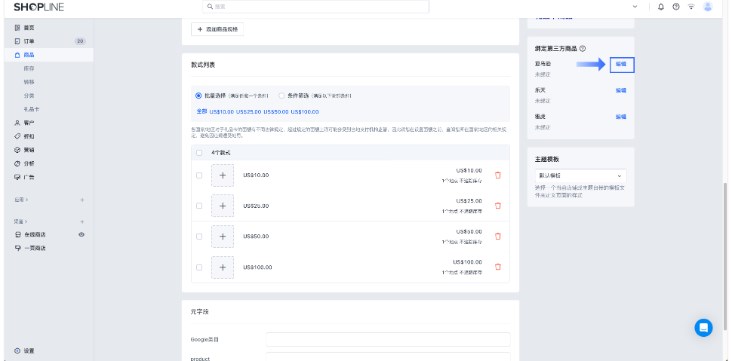Delete the US$10.00 variant
The image size is (731, 361).
click(498, 175)
